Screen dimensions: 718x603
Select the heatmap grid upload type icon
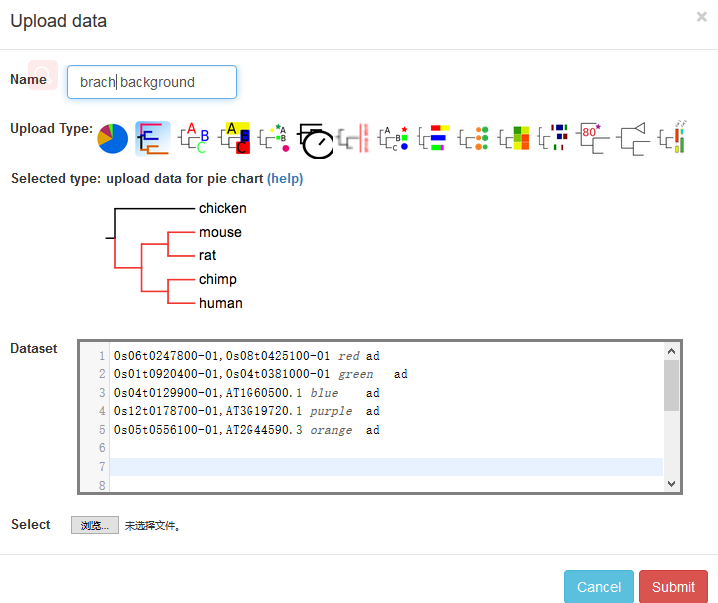point(514,138)
